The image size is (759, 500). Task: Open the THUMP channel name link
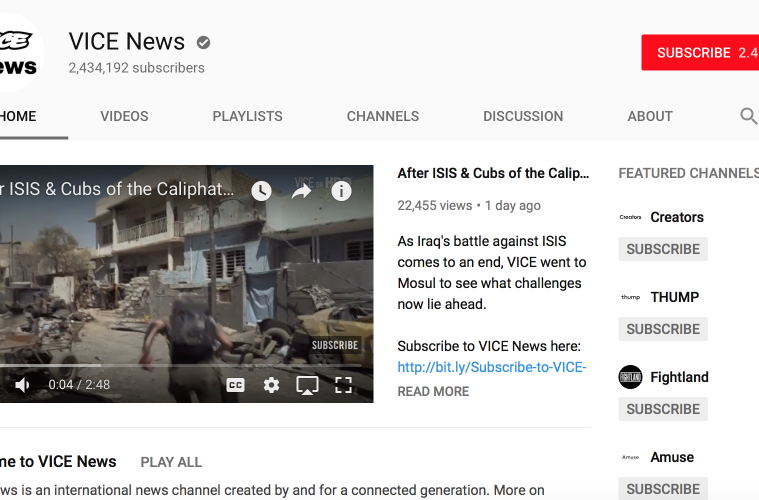(x=675, y=297)
